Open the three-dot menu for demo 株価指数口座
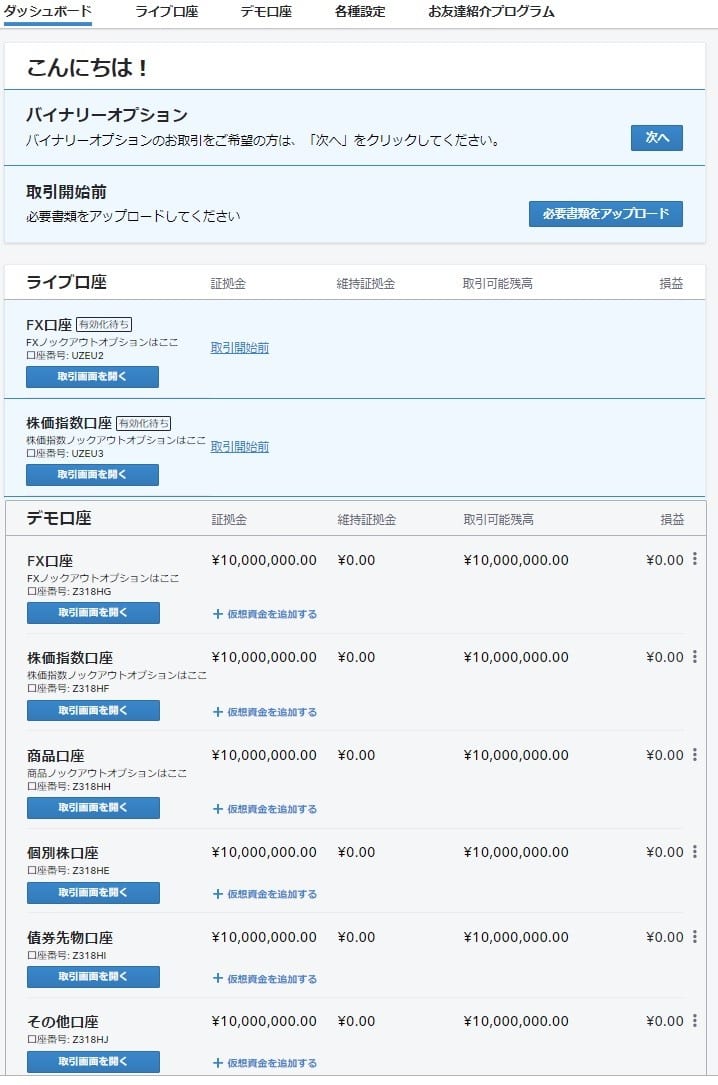The height and width of the screenshot is (1085, 718). point(695,657)
